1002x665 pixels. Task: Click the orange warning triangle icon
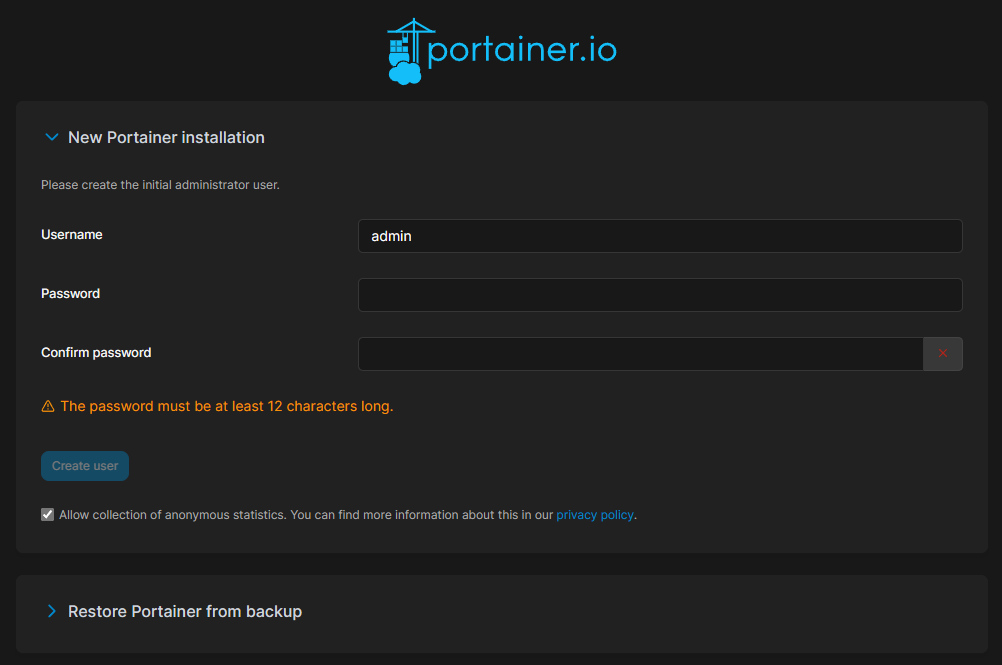coord(48,407)
